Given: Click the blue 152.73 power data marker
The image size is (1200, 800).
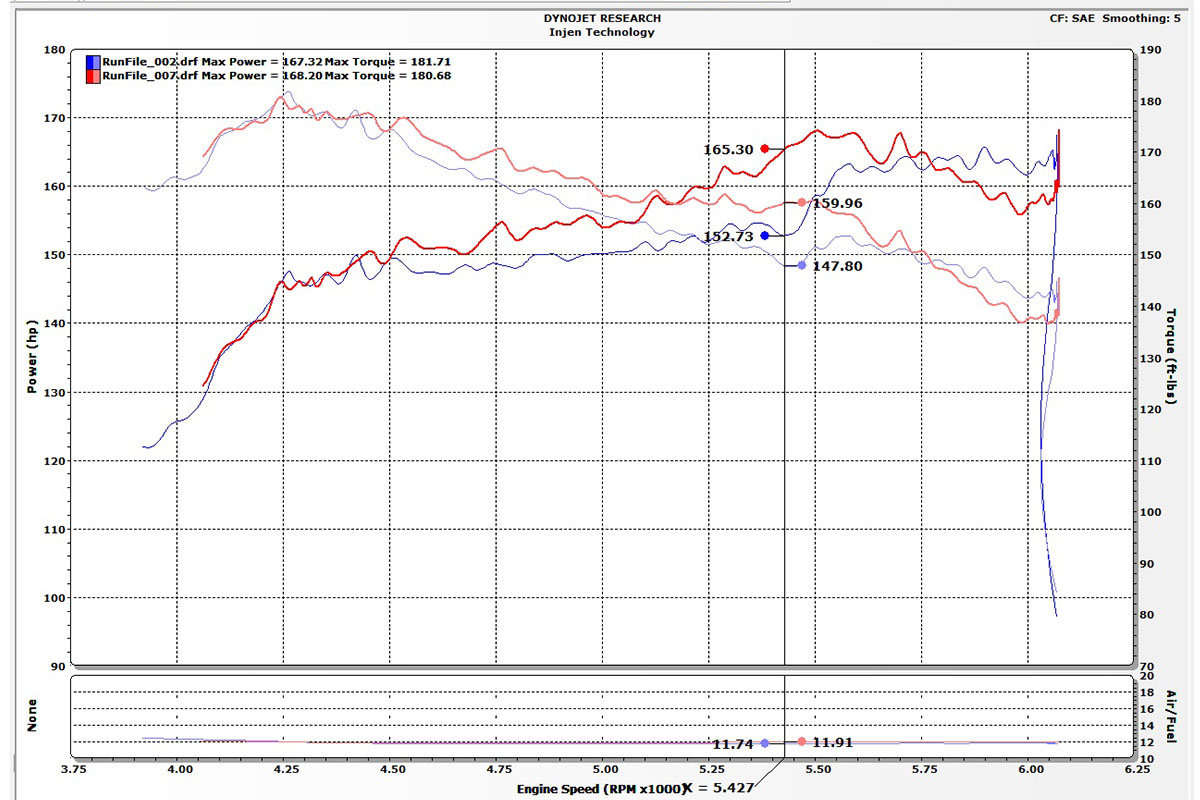Looking at the screenshot, I should 765,236.
